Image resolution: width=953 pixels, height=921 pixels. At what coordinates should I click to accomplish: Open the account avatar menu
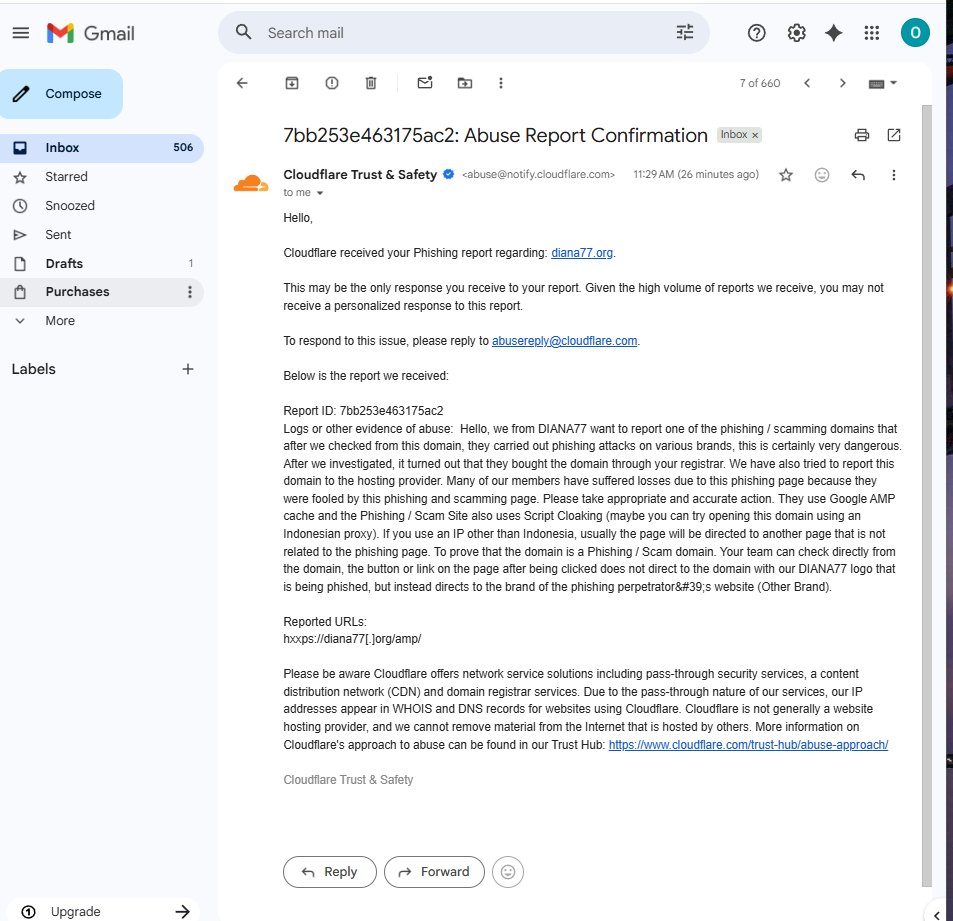tap(915, 33)
